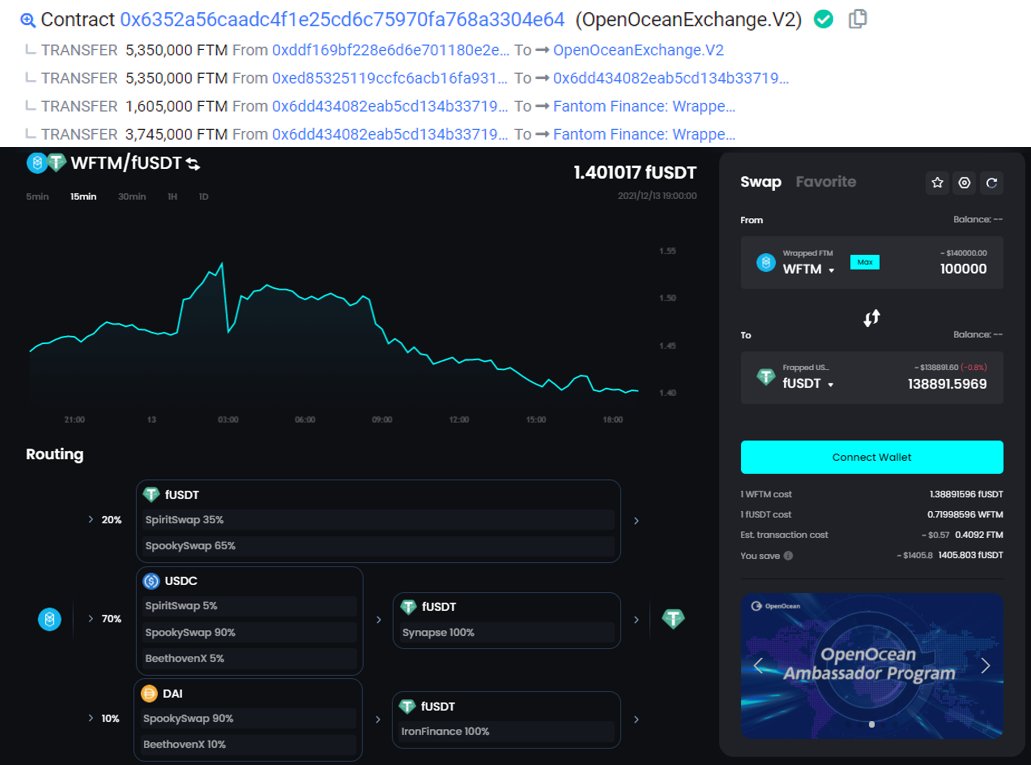Screen dimensions: 1031x765
Task: Click the fUSDT icon in 20% route box
Action: coord(151,494)
